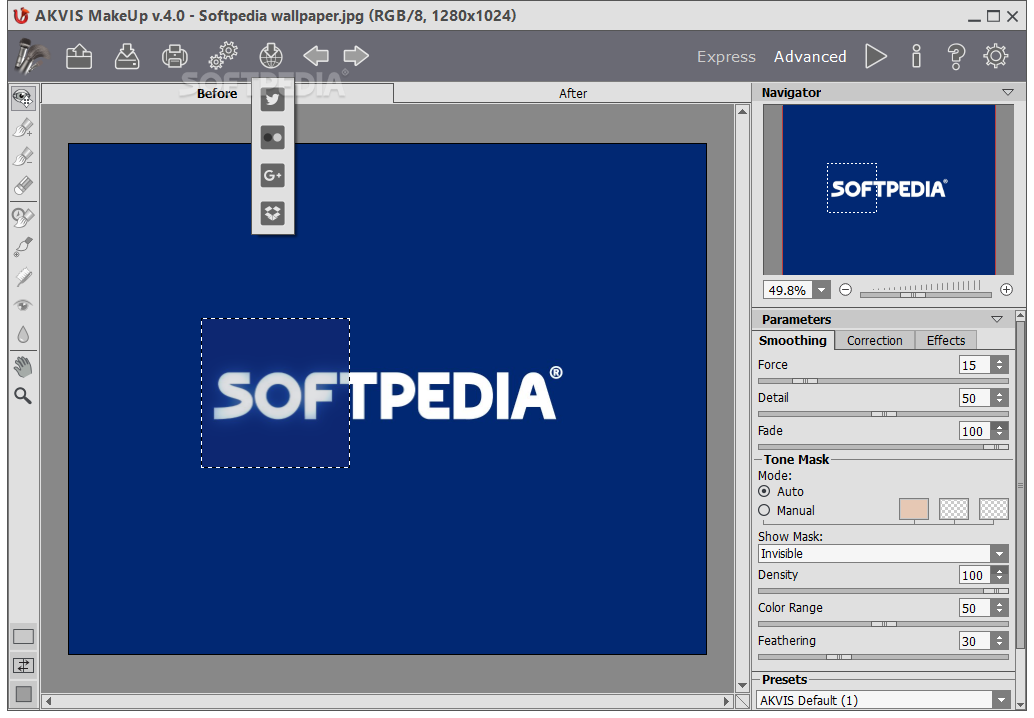The image size is (1034, 718).
Task: Open batch processing gears icon
Action: point(223,55)
